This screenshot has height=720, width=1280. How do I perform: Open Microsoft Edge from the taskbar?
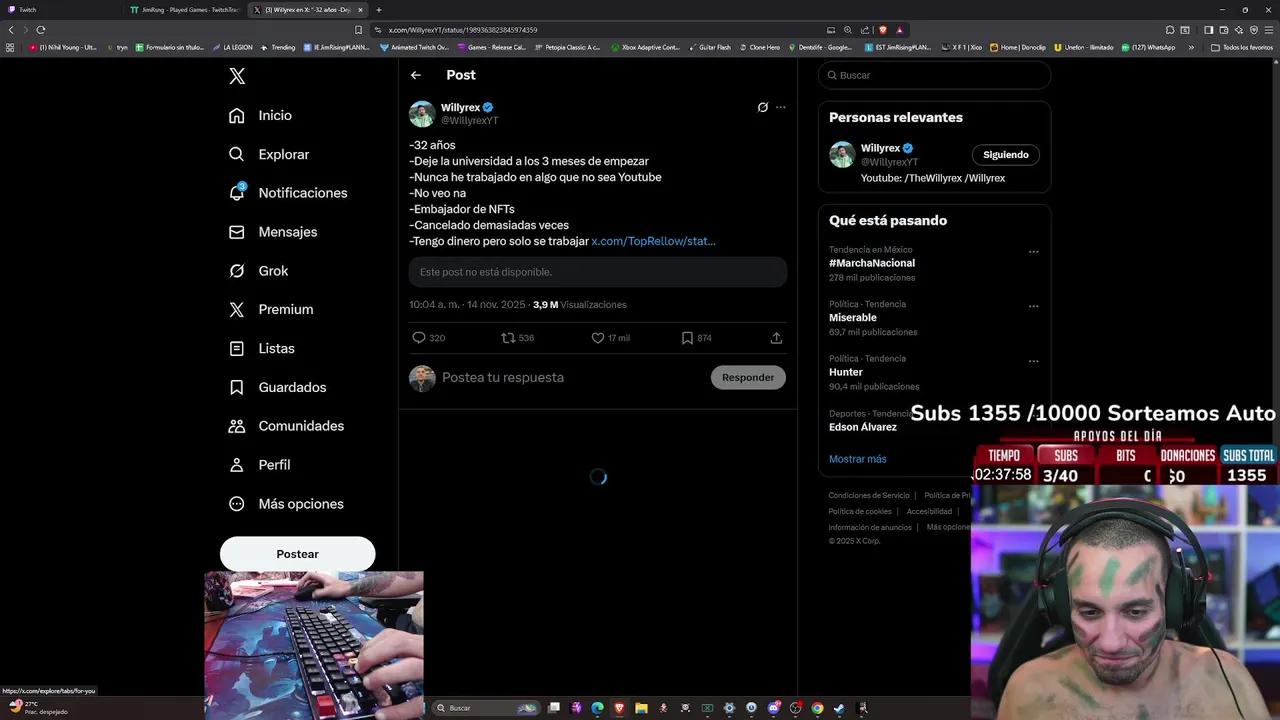pyautogui.click(x=597, y=708)
